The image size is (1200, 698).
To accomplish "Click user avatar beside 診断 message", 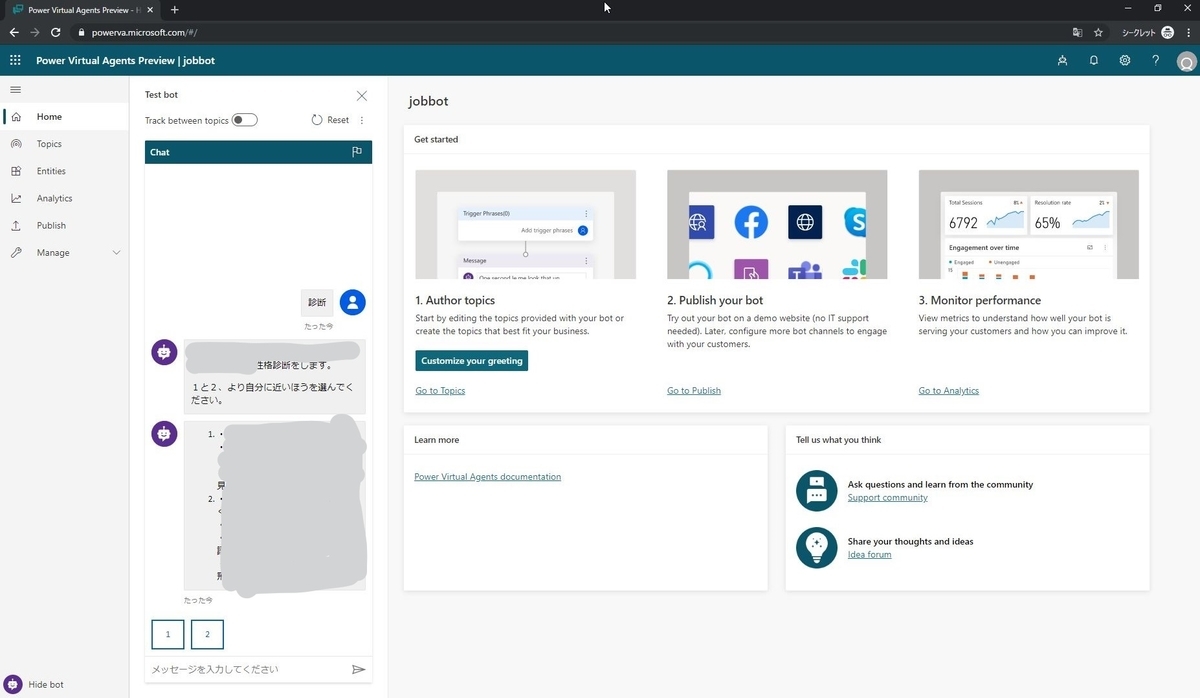I will pyautogui.click(x=352, y=302).
